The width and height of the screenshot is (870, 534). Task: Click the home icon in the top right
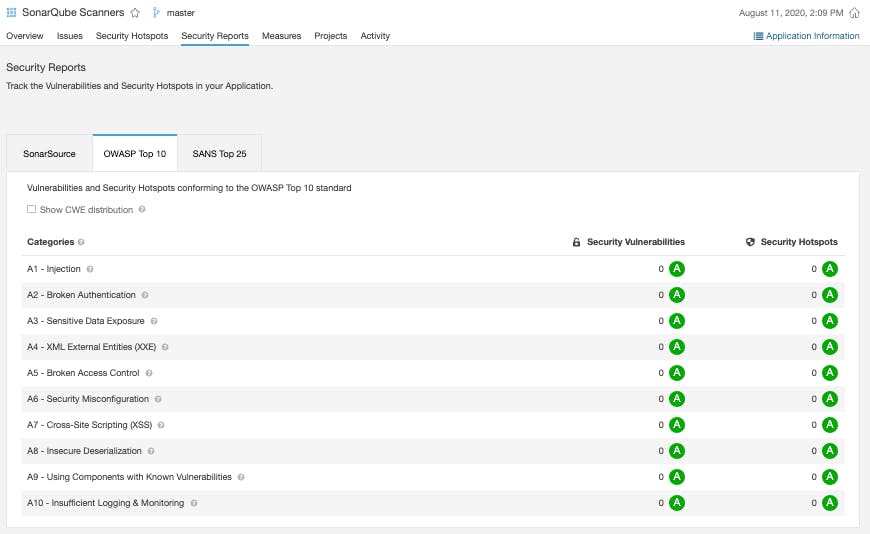point(854,13)
